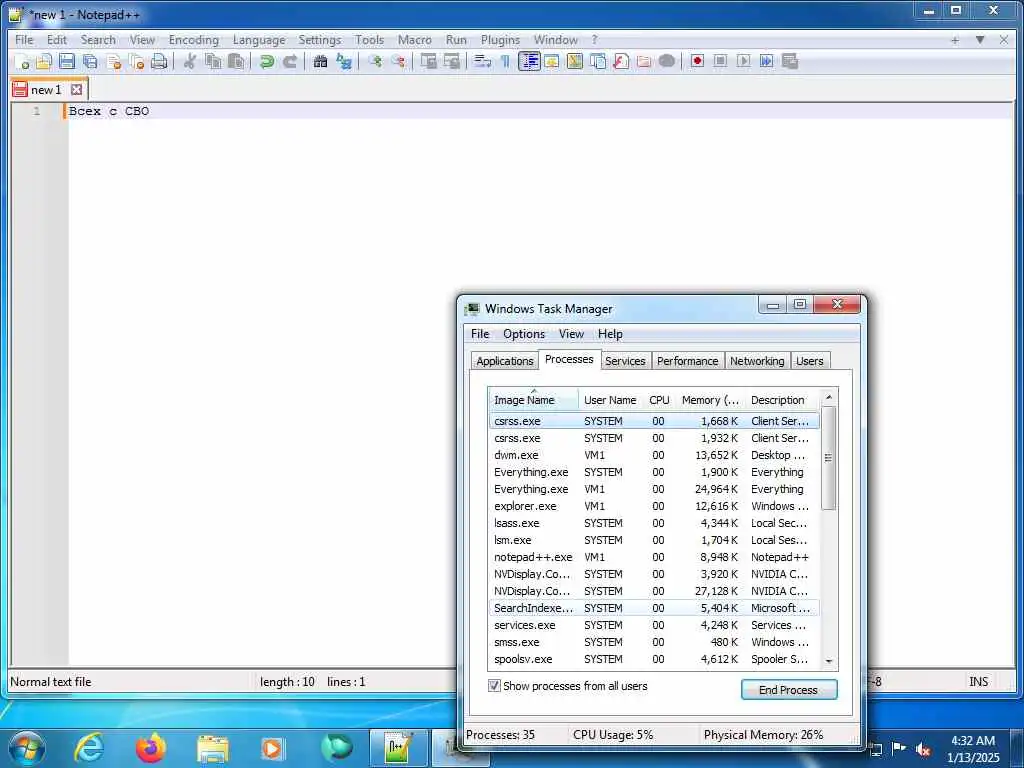This screenshot has width=1024, height=768.
Task: Click the Copy toolbar icon
Action: (213, 61)
